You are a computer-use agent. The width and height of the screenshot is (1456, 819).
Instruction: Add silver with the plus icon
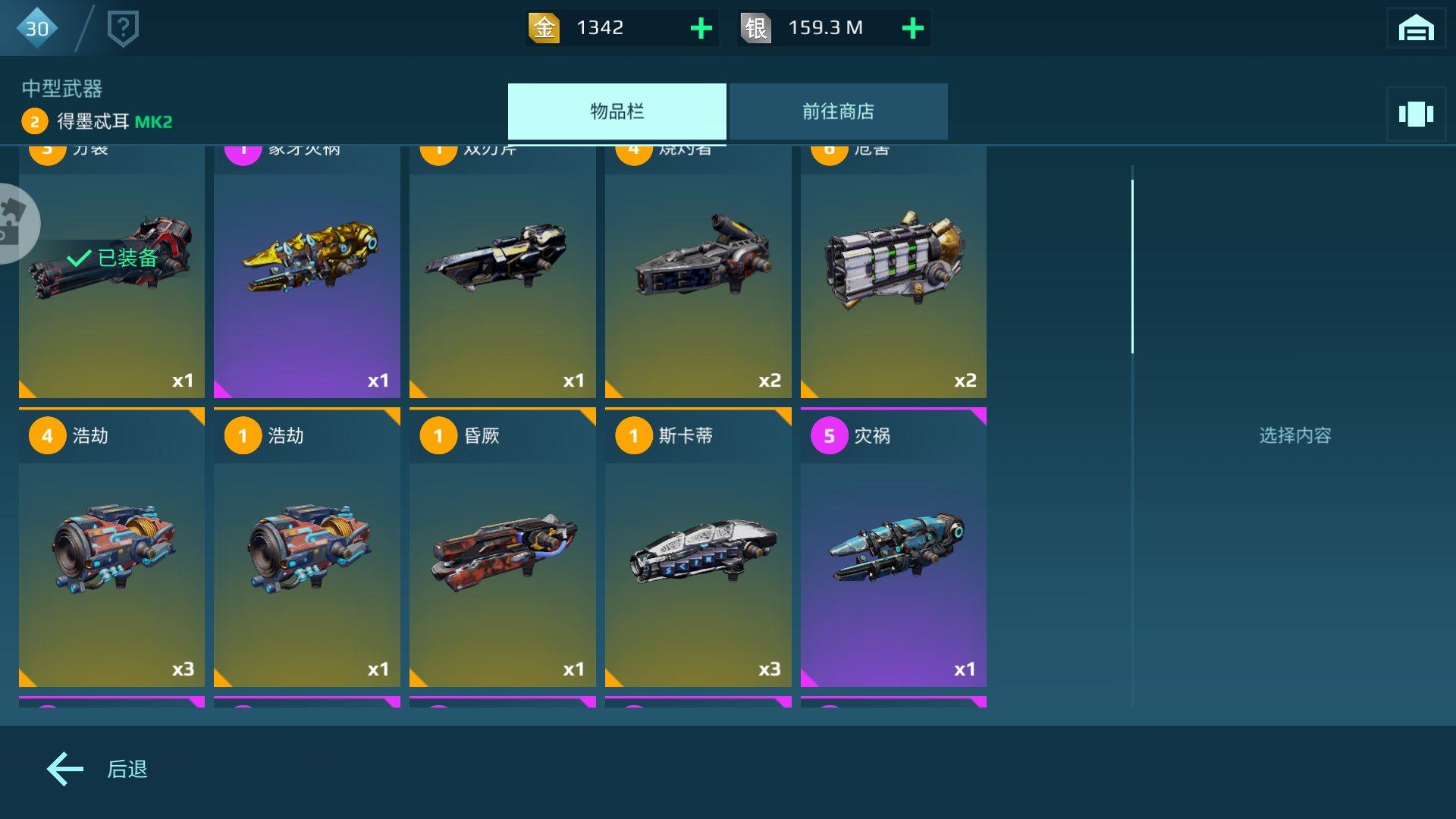[x=912, y=28]
